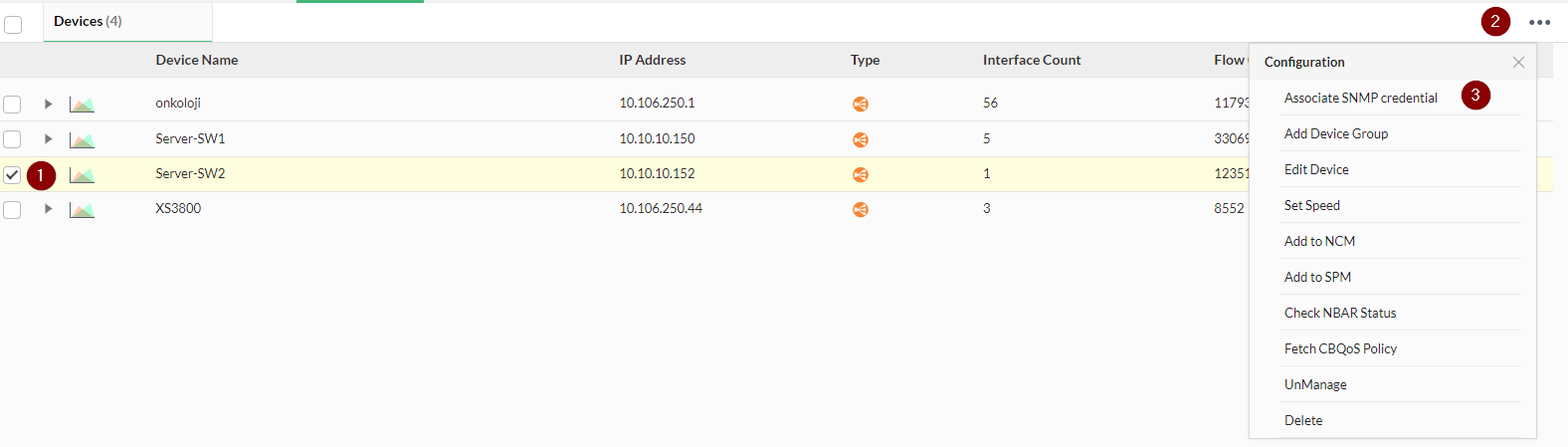Image resolution: width=1568 pixels, height=447 pixels.
Task: Toggle the select-all devices checkbox
Action: coord(13,24)
